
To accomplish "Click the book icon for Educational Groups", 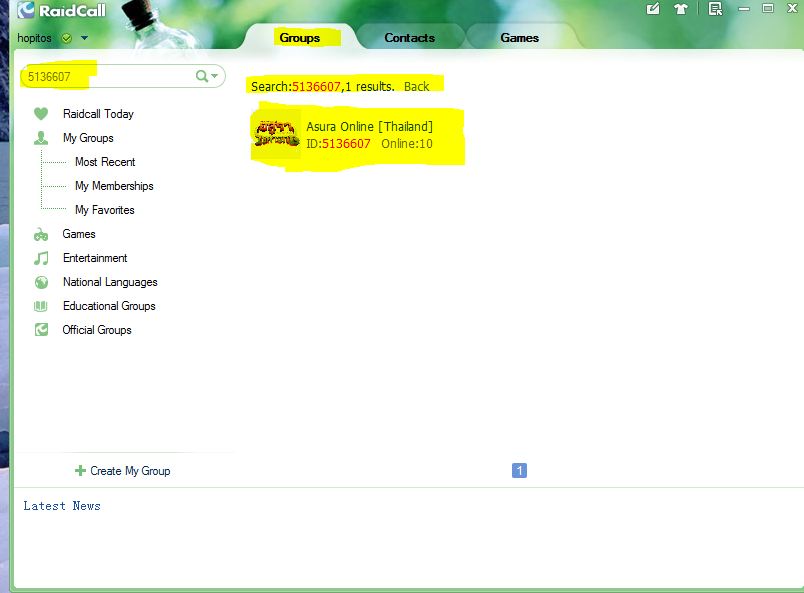I will [41, 306].
